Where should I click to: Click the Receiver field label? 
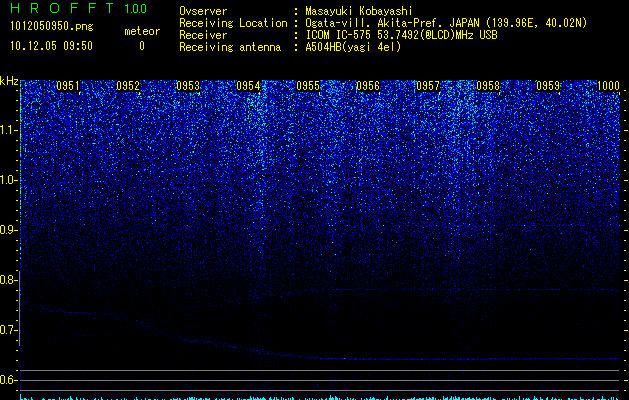tap(203, 35)
